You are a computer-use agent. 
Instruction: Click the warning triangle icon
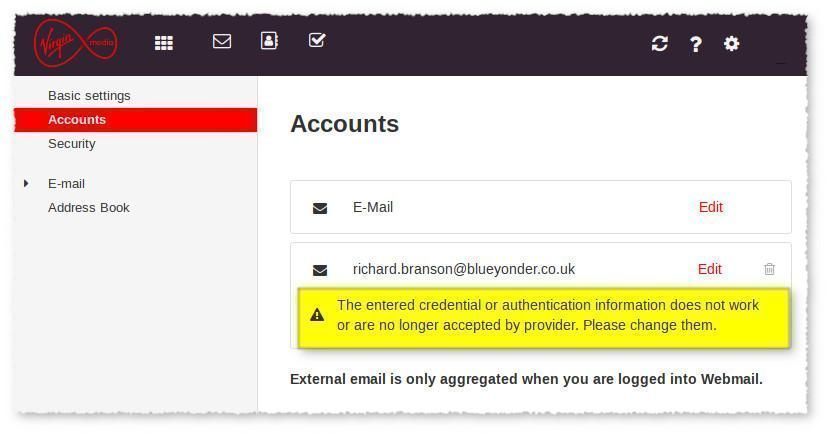click(317, 315)
